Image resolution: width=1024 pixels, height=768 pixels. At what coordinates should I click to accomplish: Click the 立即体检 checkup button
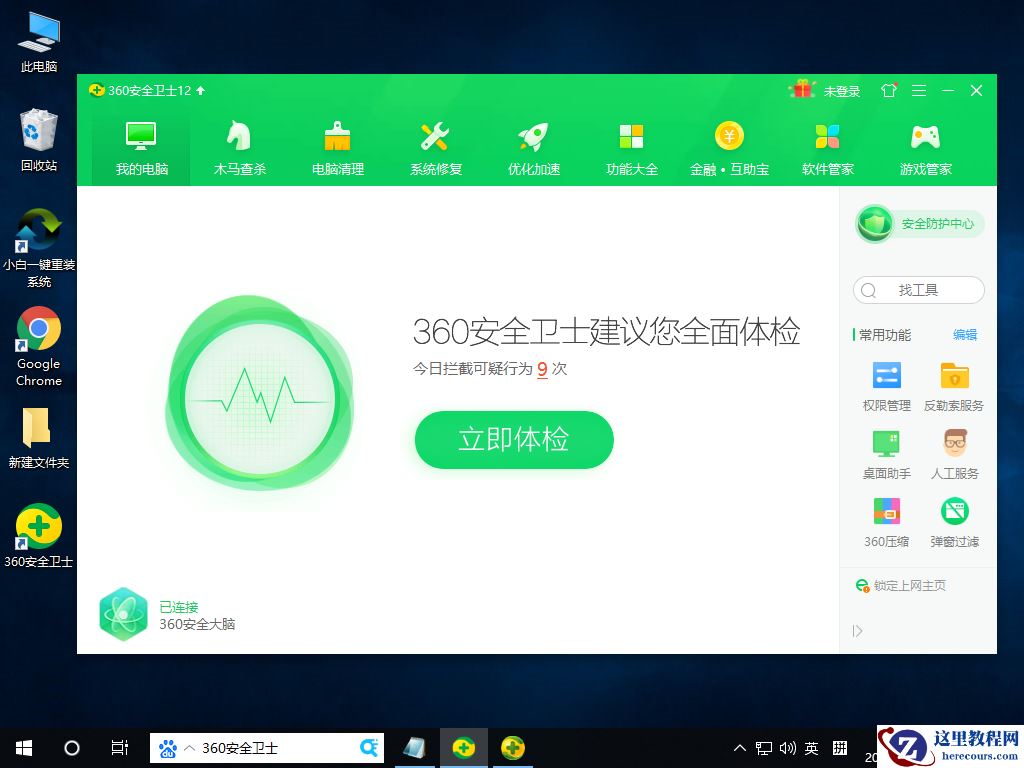coord(513,439)
